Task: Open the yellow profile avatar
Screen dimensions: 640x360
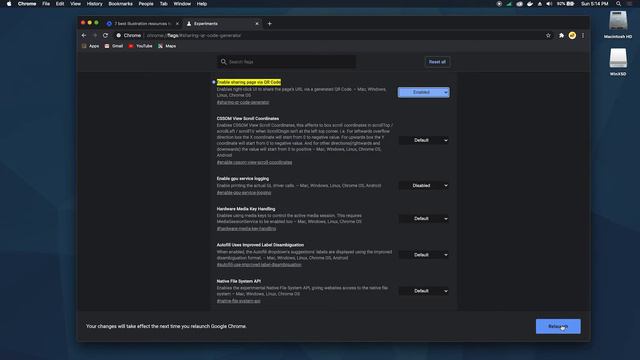Action: point(572,36)
